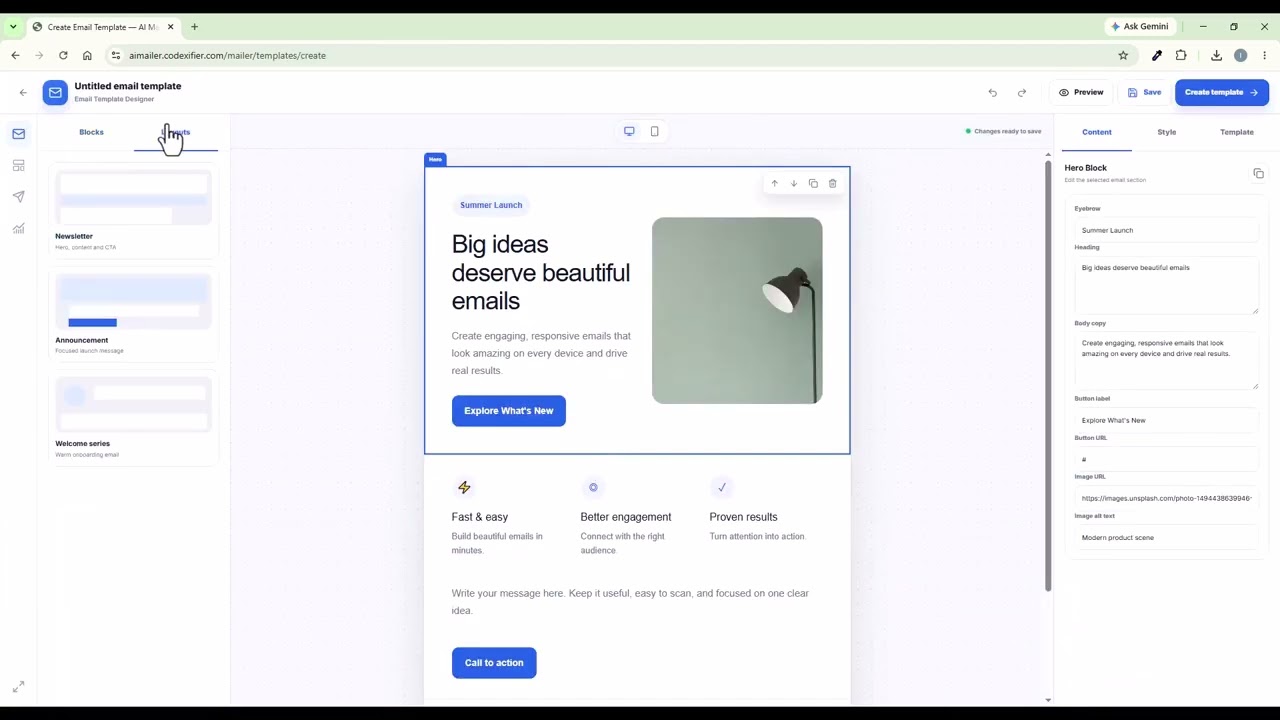The width and height of the screenshot is (1280, 720).
Task: Open the layout grid icon in left sidebar
Action: click(x=18, y=165)
